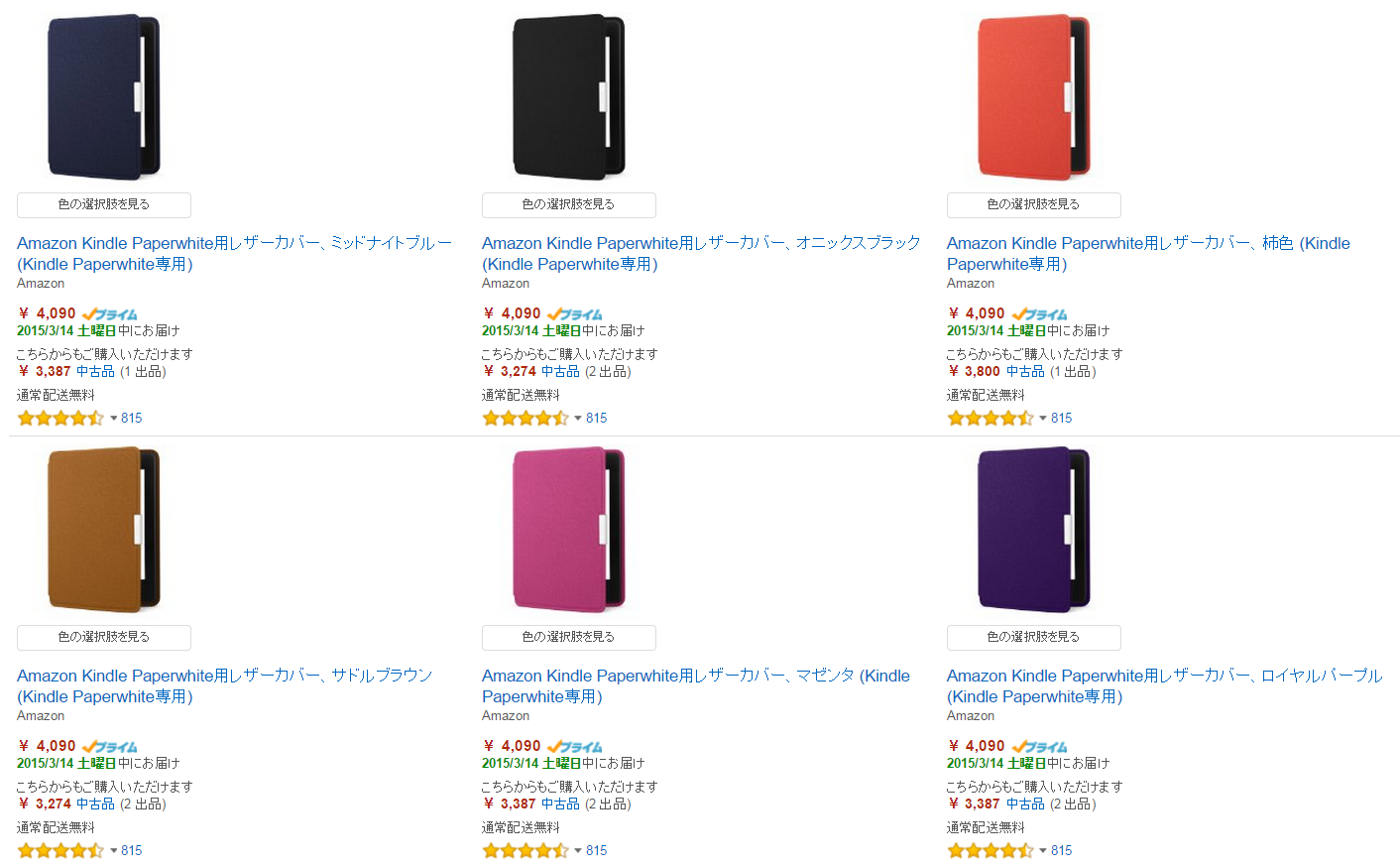Click the magenta cover product image
Image resolution: width=1400 pixels, height=866 pixels.
click(x=568, y=530)
